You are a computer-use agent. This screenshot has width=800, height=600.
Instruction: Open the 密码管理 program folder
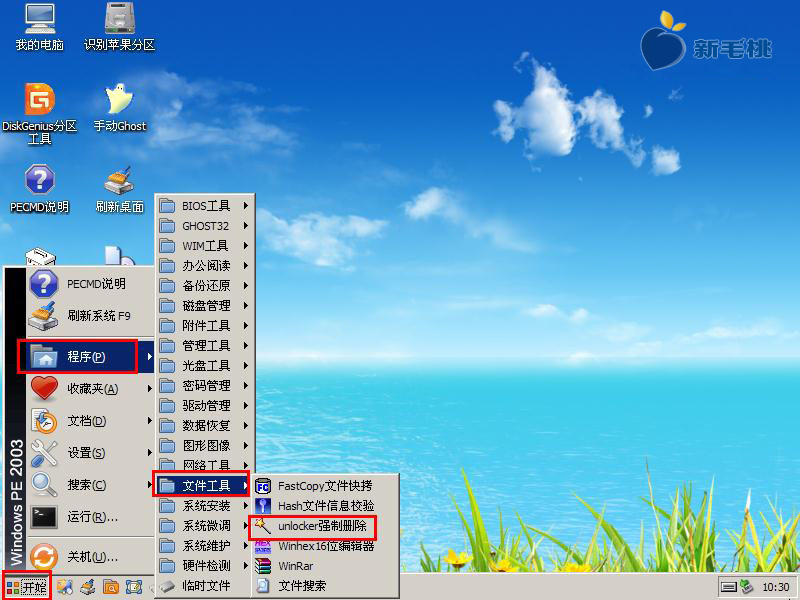point(205,386)
